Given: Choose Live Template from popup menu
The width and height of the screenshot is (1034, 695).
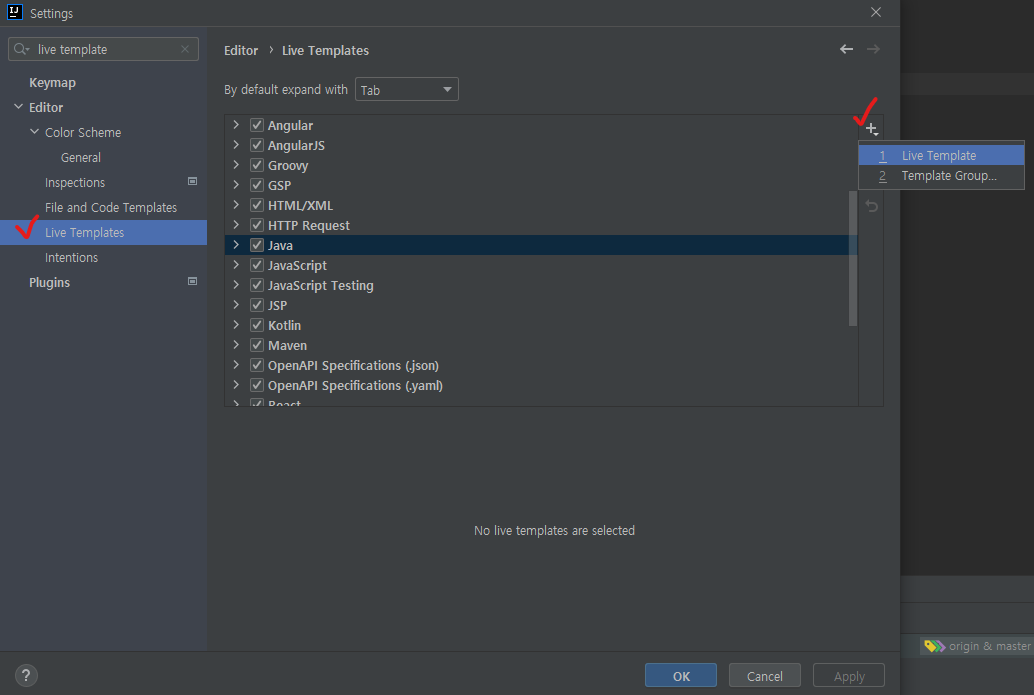Looking at the screenshot, I should coord(941,156).
